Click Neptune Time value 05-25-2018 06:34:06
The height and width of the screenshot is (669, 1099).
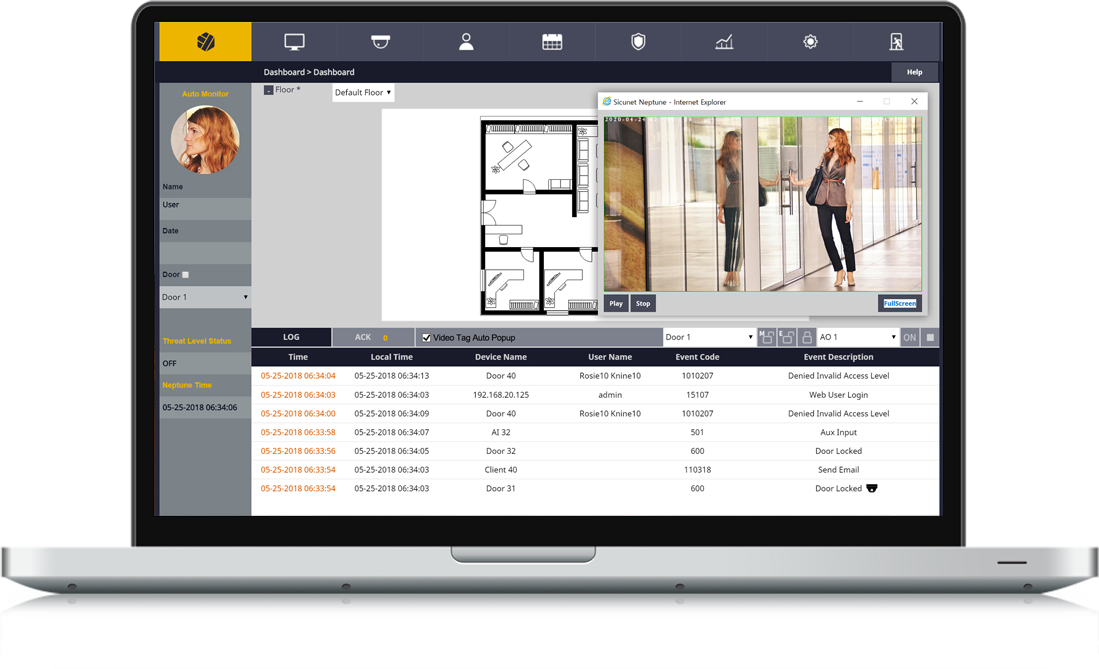coord(200,407)
